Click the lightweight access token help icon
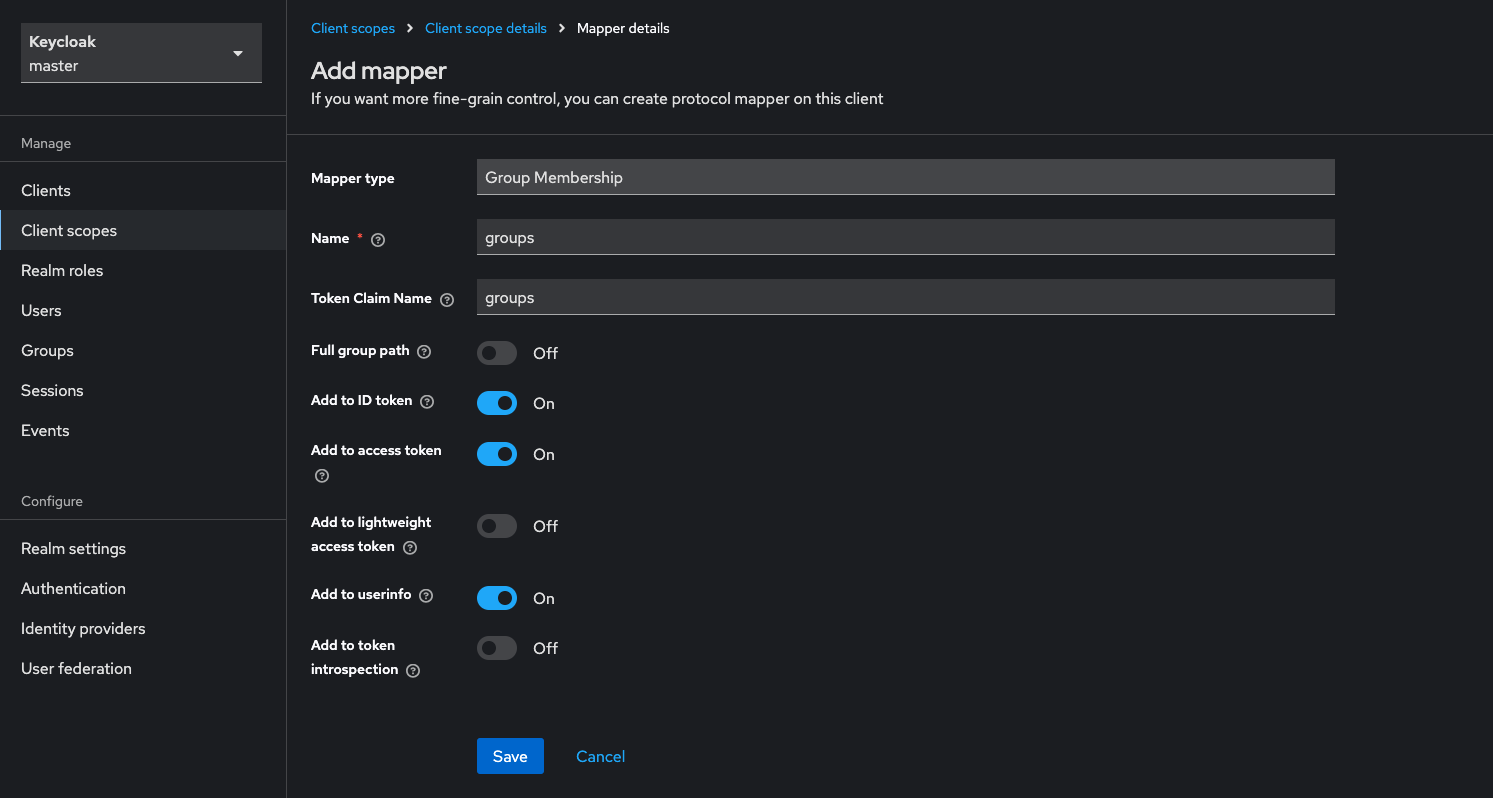 410,547
